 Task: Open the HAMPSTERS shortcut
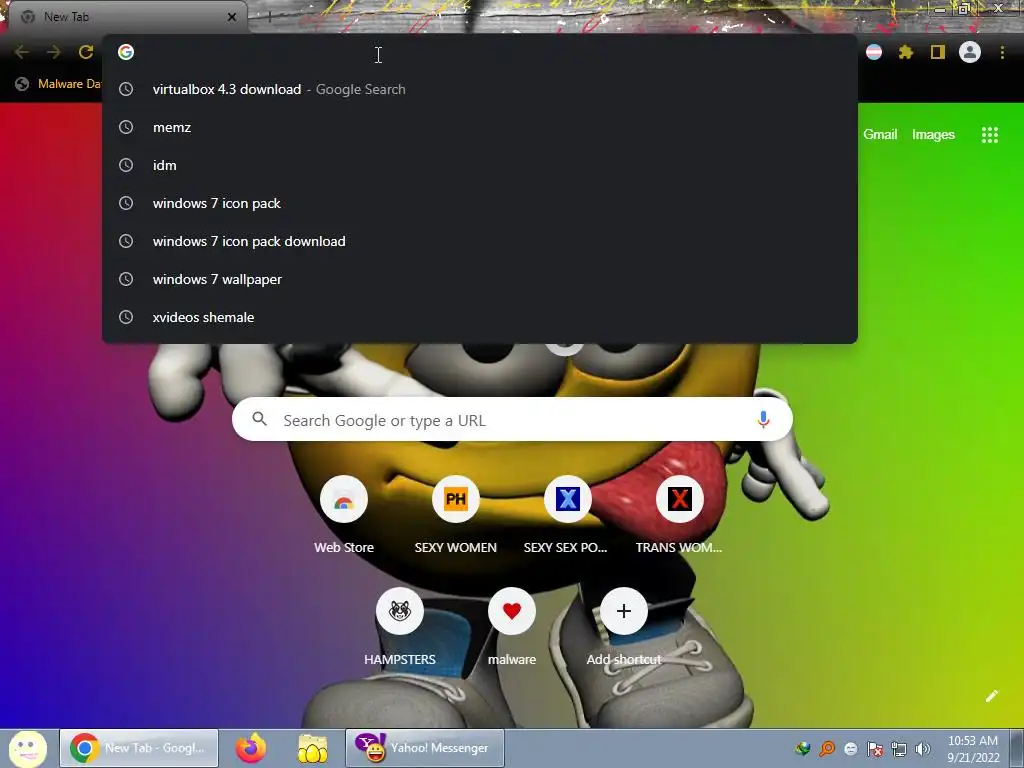pos(400,628)
